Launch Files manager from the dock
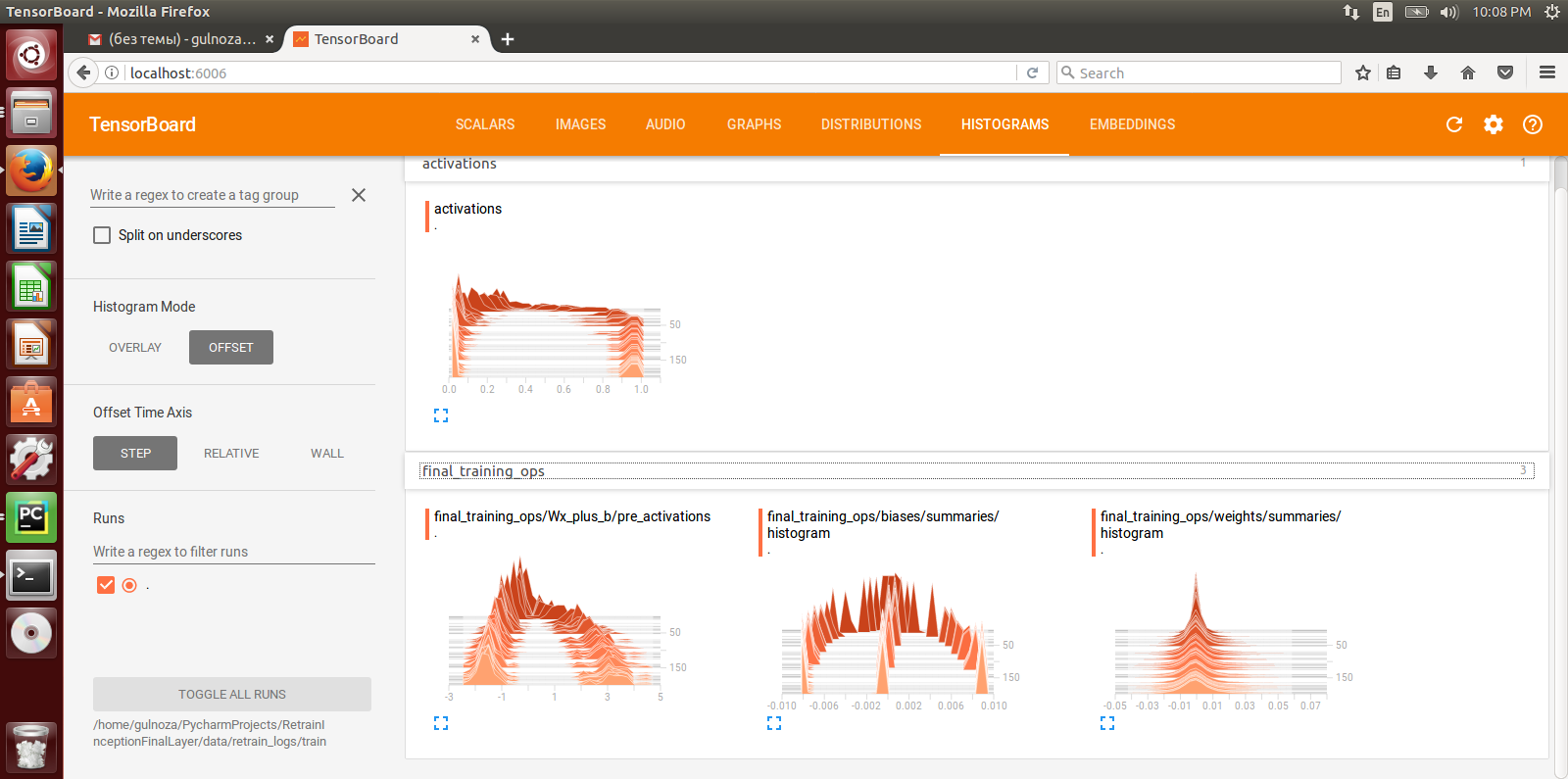The width and height of the screenshot is (1568, 779). tap(31, 113)
